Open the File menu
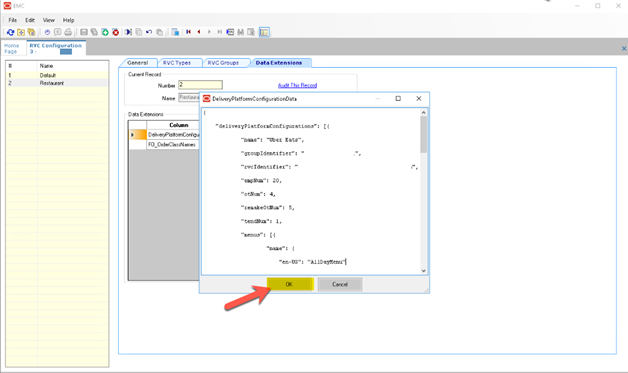Image resolution: width=628 pixels, height=373 pixels. tap(12, 20)
